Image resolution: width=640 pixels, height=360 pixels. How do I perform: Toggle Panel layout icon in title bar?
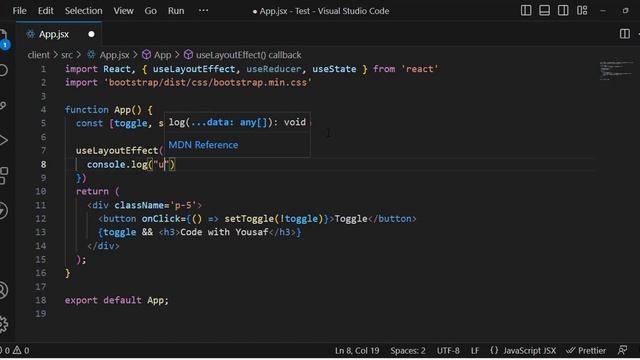544,11
